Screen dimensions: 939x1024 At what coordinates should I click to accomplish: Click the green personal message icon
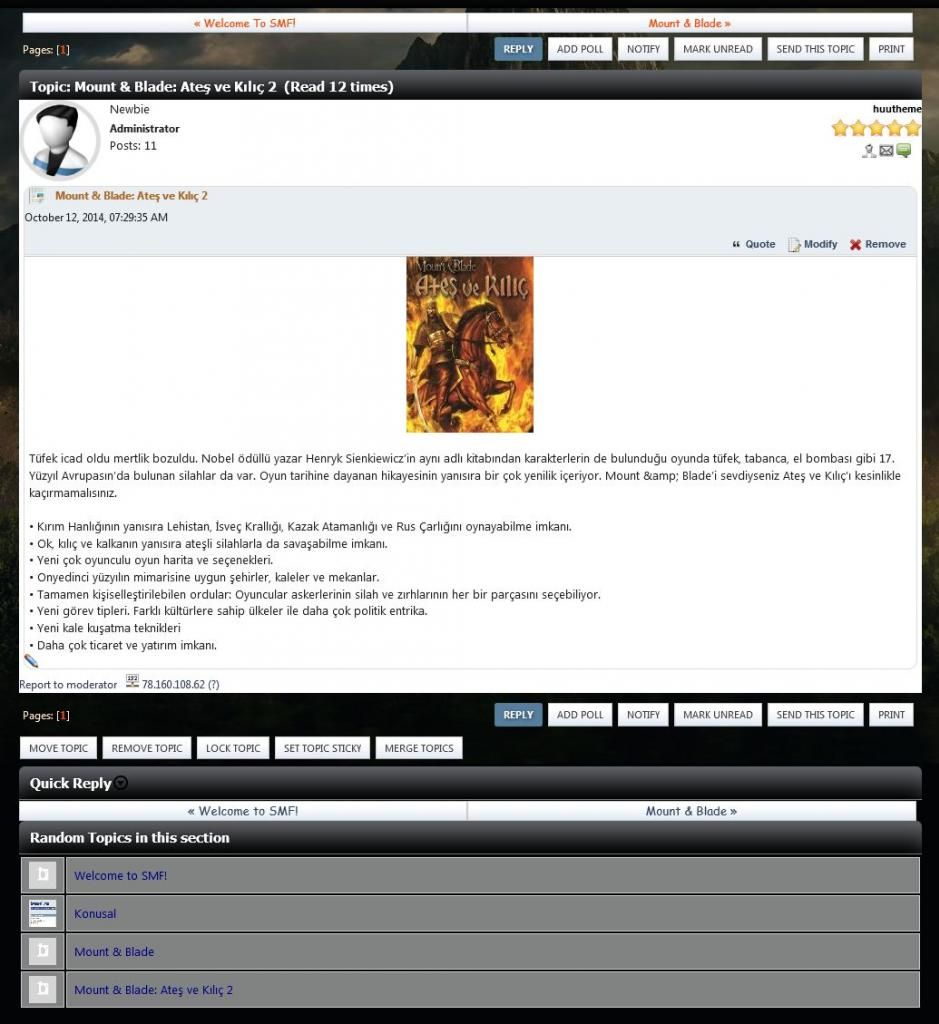coord(904,151)
